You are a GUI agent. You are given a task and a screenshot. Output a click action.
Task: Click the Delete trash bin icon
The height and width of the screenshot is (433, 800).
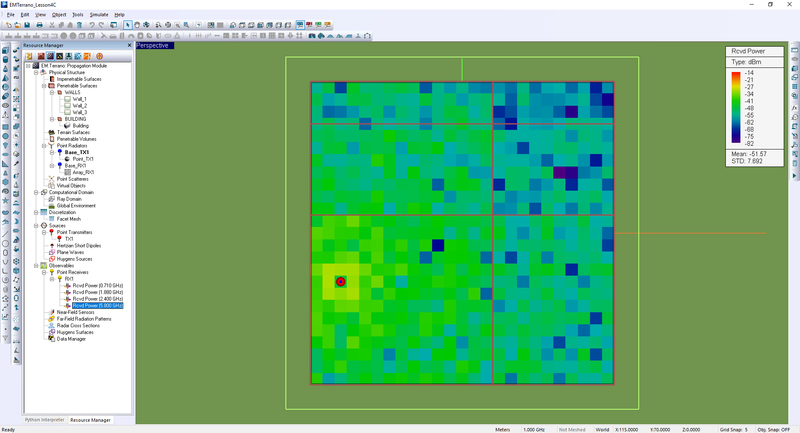[x=79, y=25]
